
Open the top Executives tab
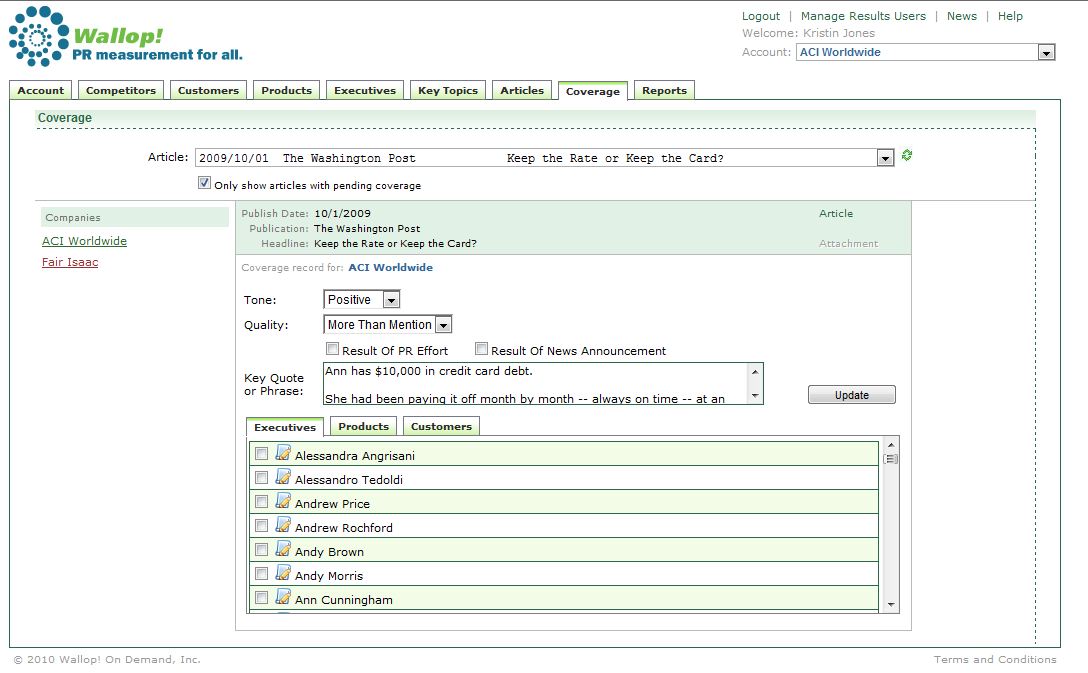365,90
